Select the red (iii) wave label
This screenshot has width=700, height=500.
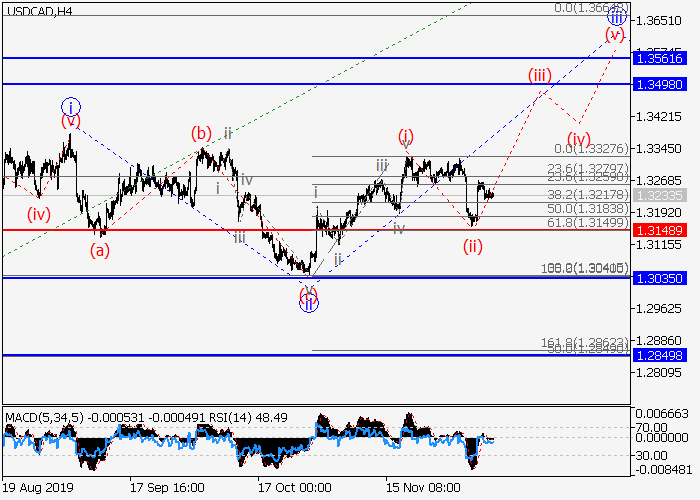540,75
